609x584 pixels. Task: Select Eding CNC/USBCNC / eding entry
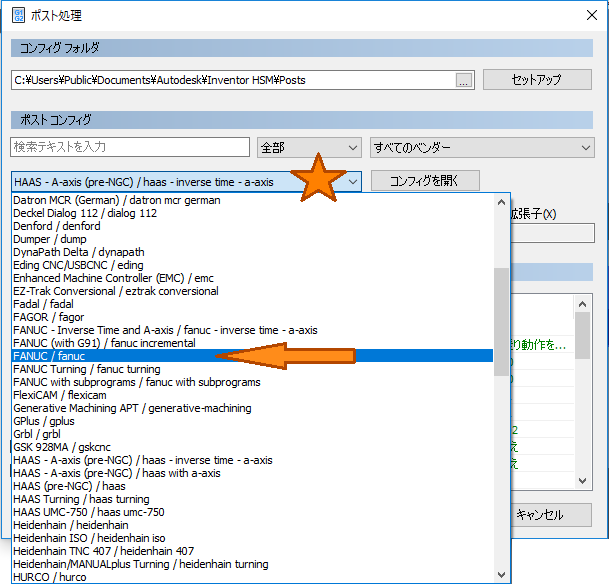[x=252, y=265]
